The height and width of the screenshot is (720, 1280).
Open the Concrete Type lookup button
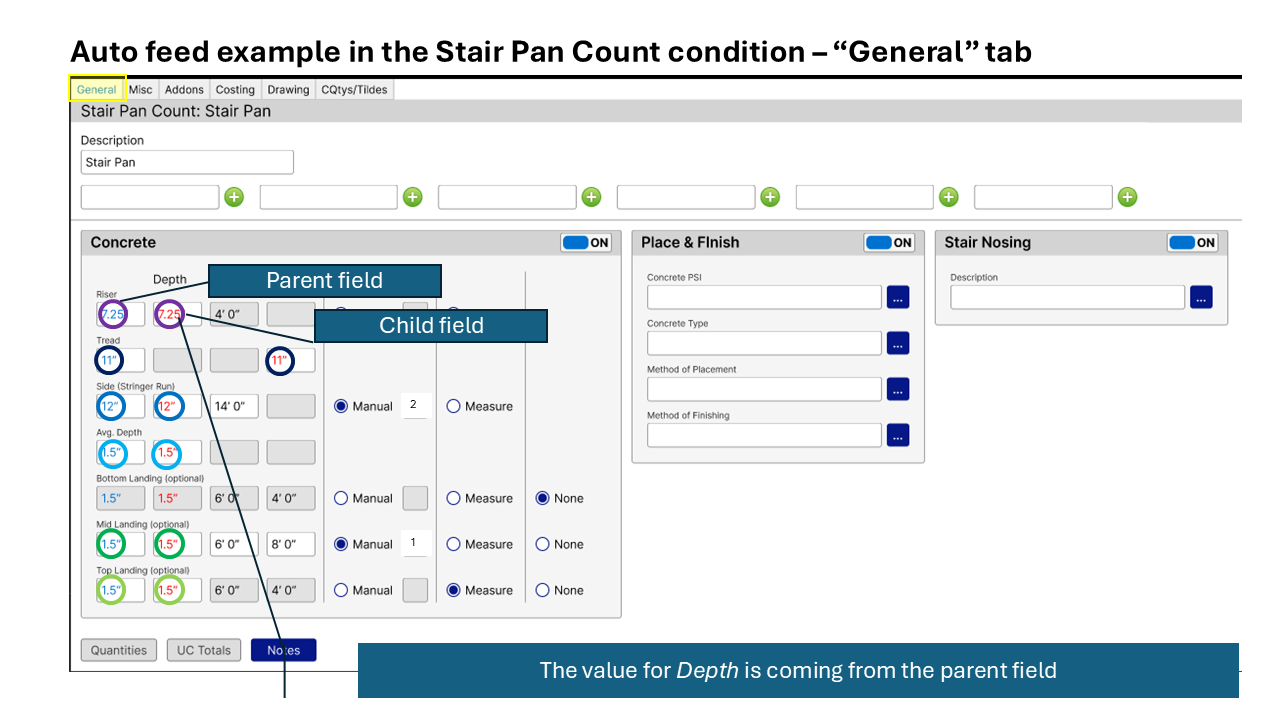tap(898, 343)
